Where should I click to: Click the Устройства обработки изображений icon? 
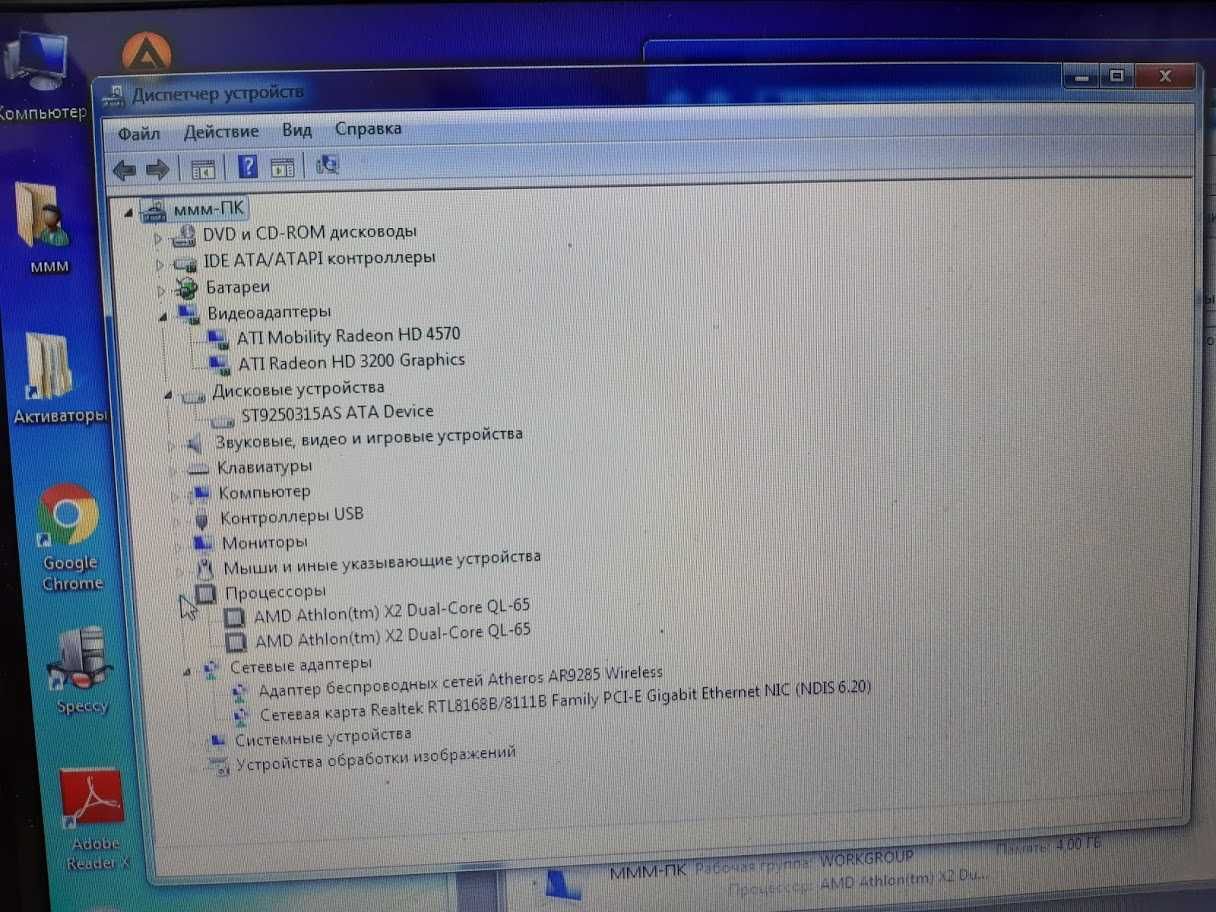click(217, 766)
